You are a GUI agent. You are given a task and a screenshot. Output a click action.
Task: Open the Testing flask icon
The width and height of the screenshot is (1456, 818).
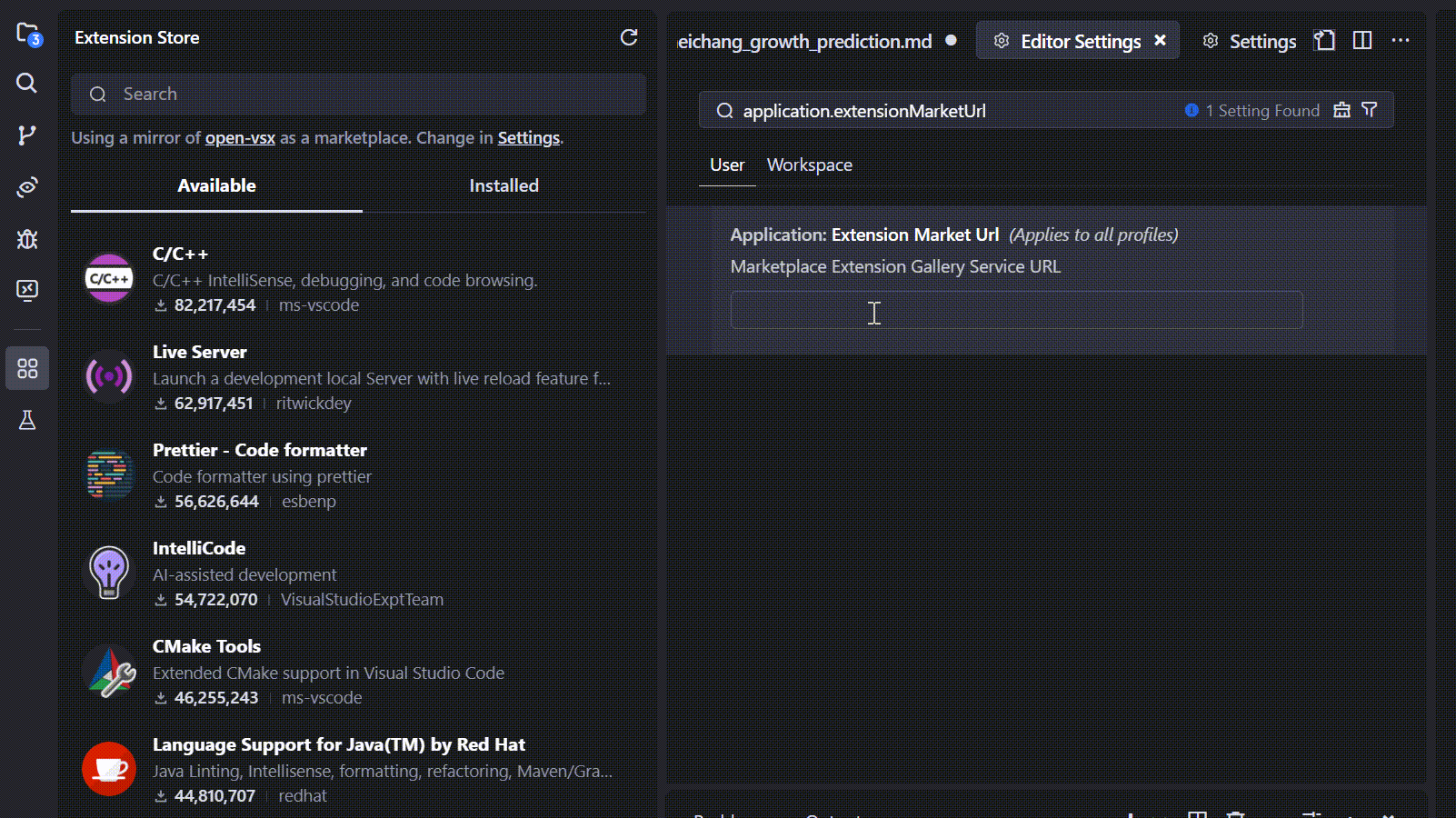[27, 420]
